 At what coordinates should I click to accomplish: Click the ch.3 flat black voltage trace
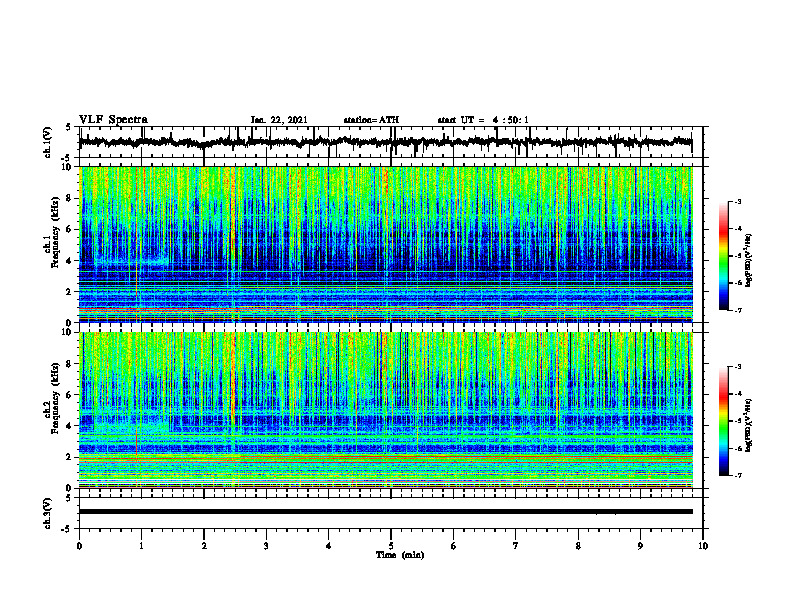point(385,512)
